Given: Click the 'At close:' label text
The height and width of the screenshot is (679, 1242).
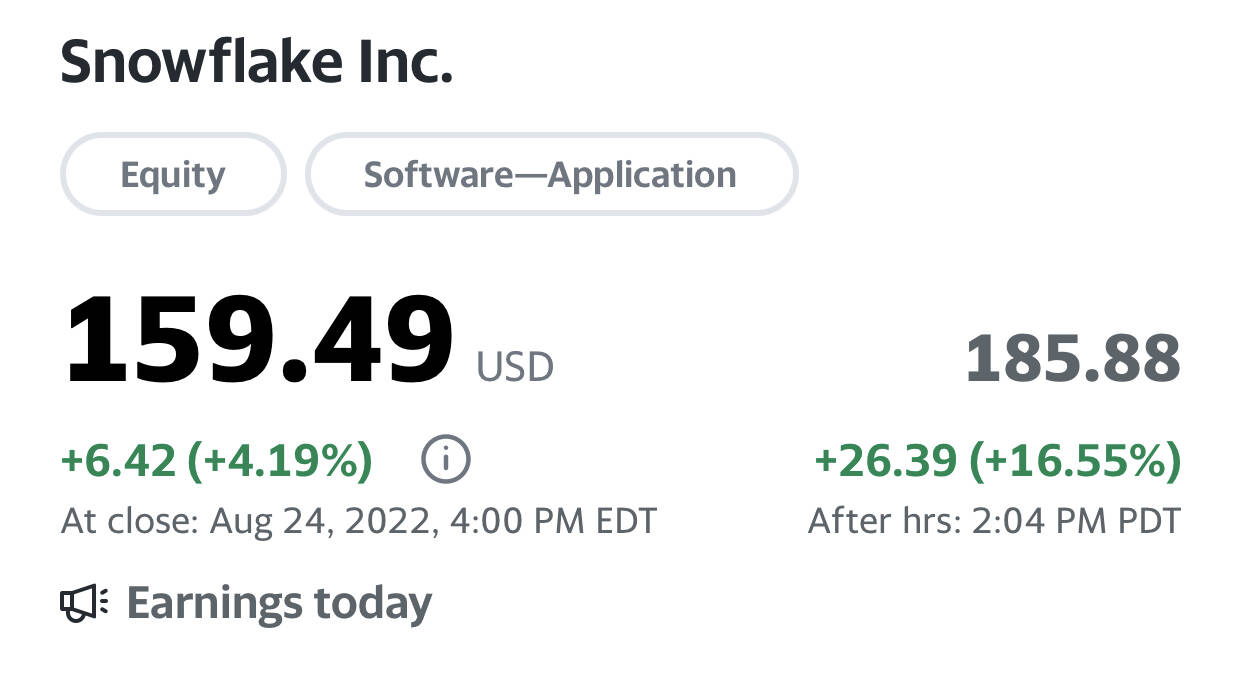Looking at the screenshot, I should (x=130, y=521).
